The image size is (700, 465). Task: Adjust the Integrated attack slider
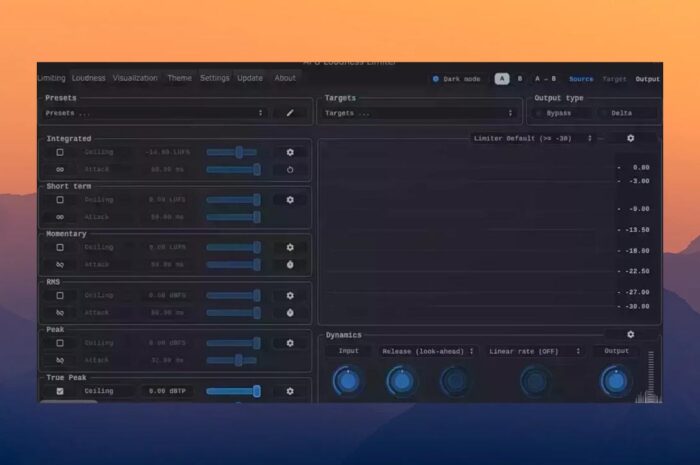(x=233, y=170)
